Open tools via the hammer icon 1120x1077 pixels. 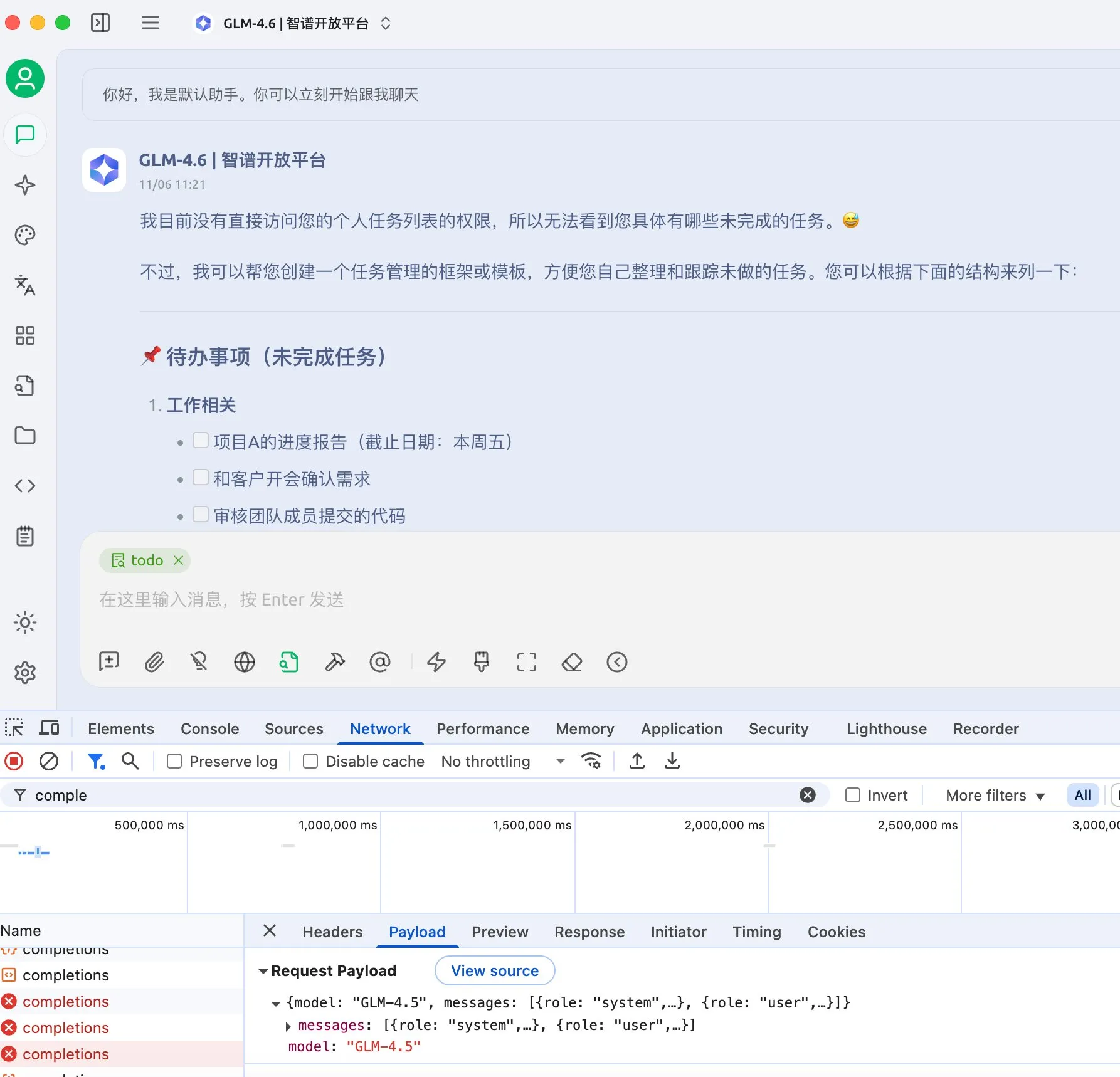[334, 662]
